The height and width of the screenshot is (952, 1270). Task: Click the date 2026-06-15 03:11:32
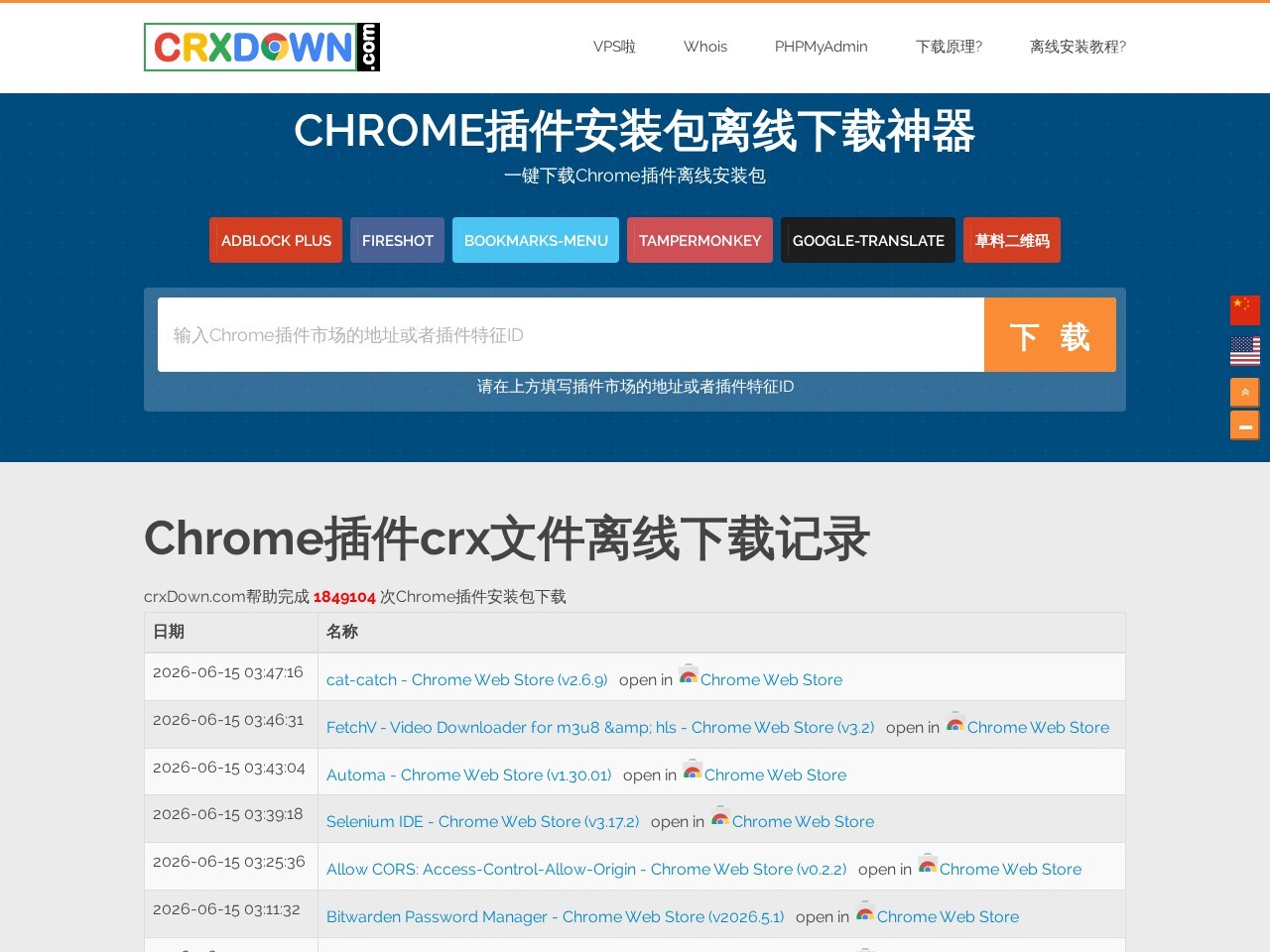226,909
